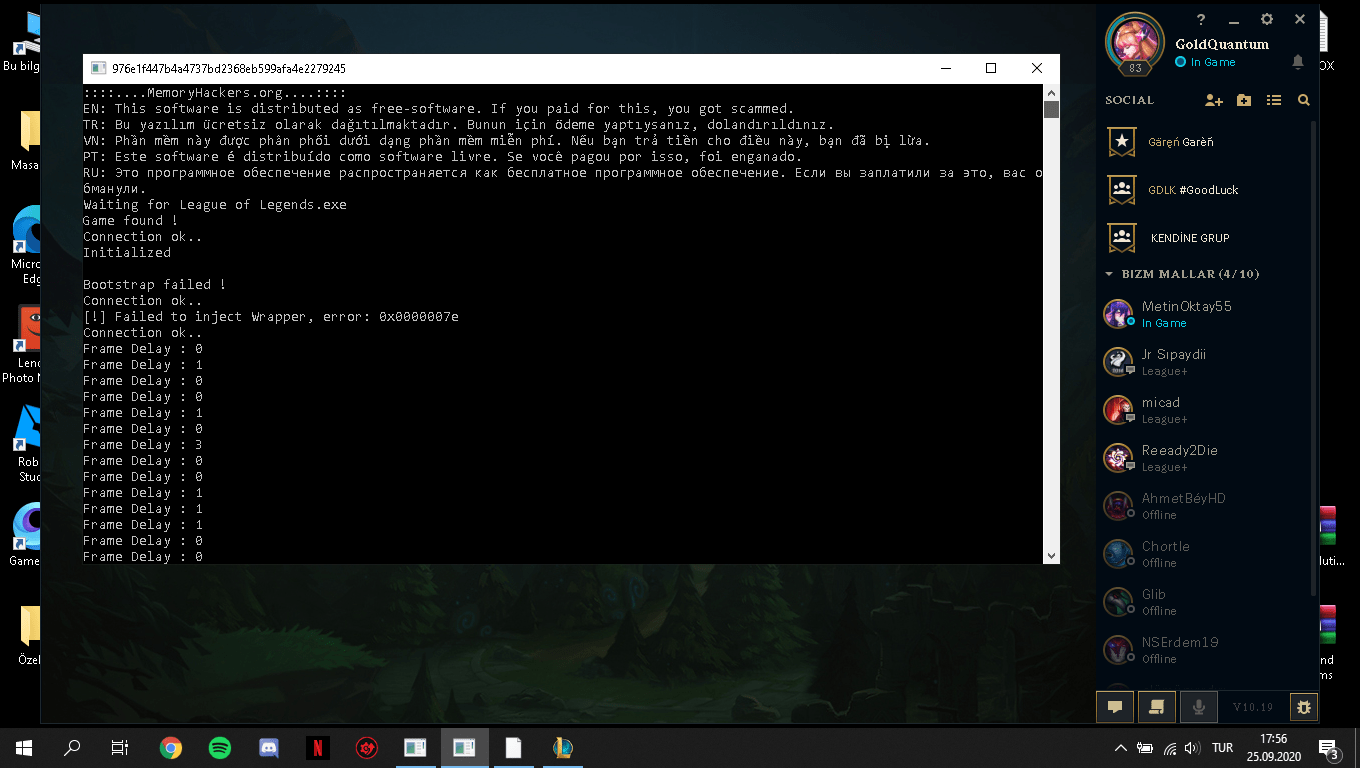Click the V10.19 version label

1252,707
